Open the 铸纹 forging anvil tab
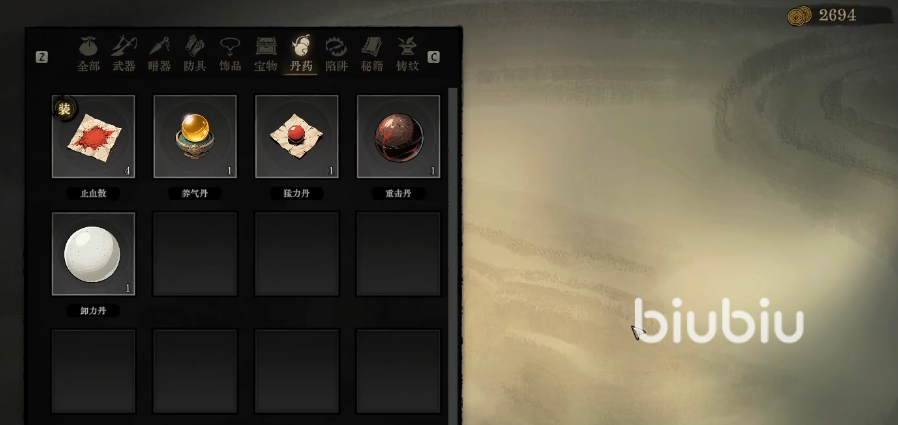Image resolution: width=898 pixels, height=425 pixels. [x=408, y=54]
